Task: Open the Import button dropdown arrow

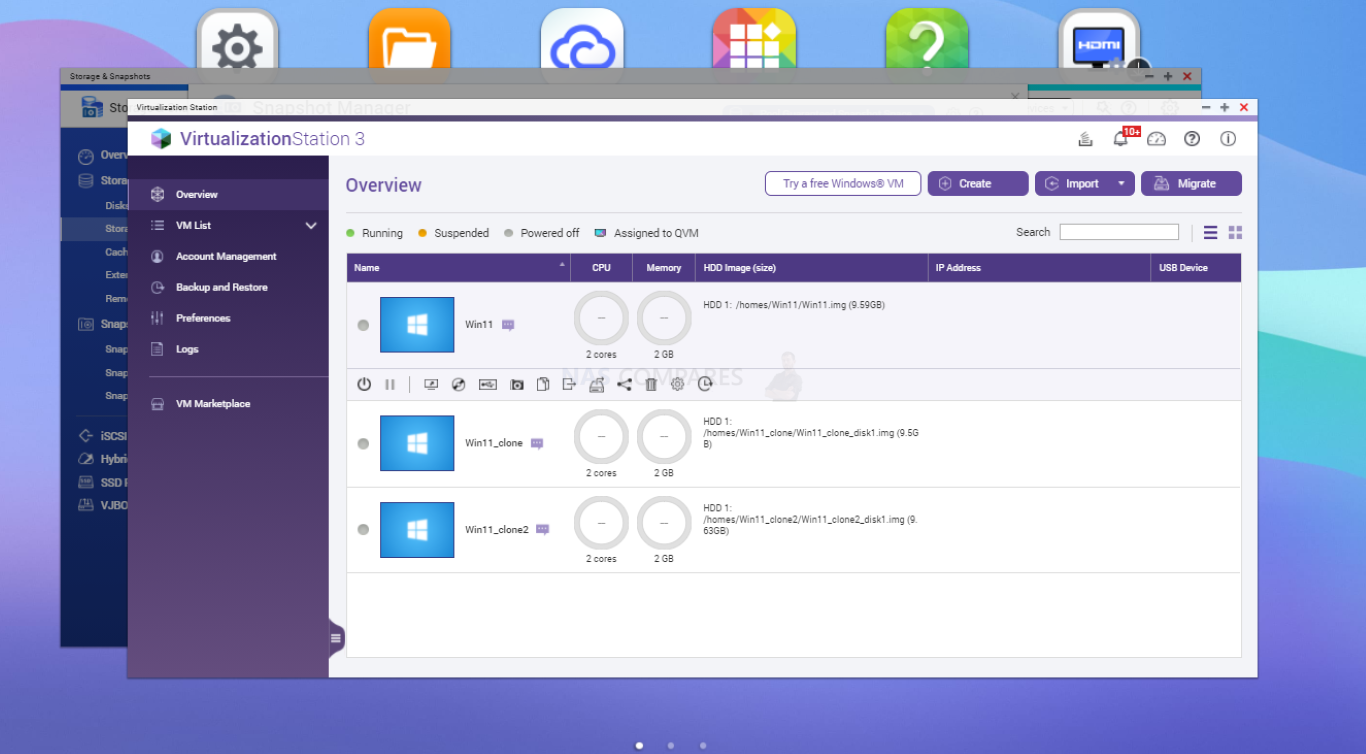Action: click(x=1121, y=184)
